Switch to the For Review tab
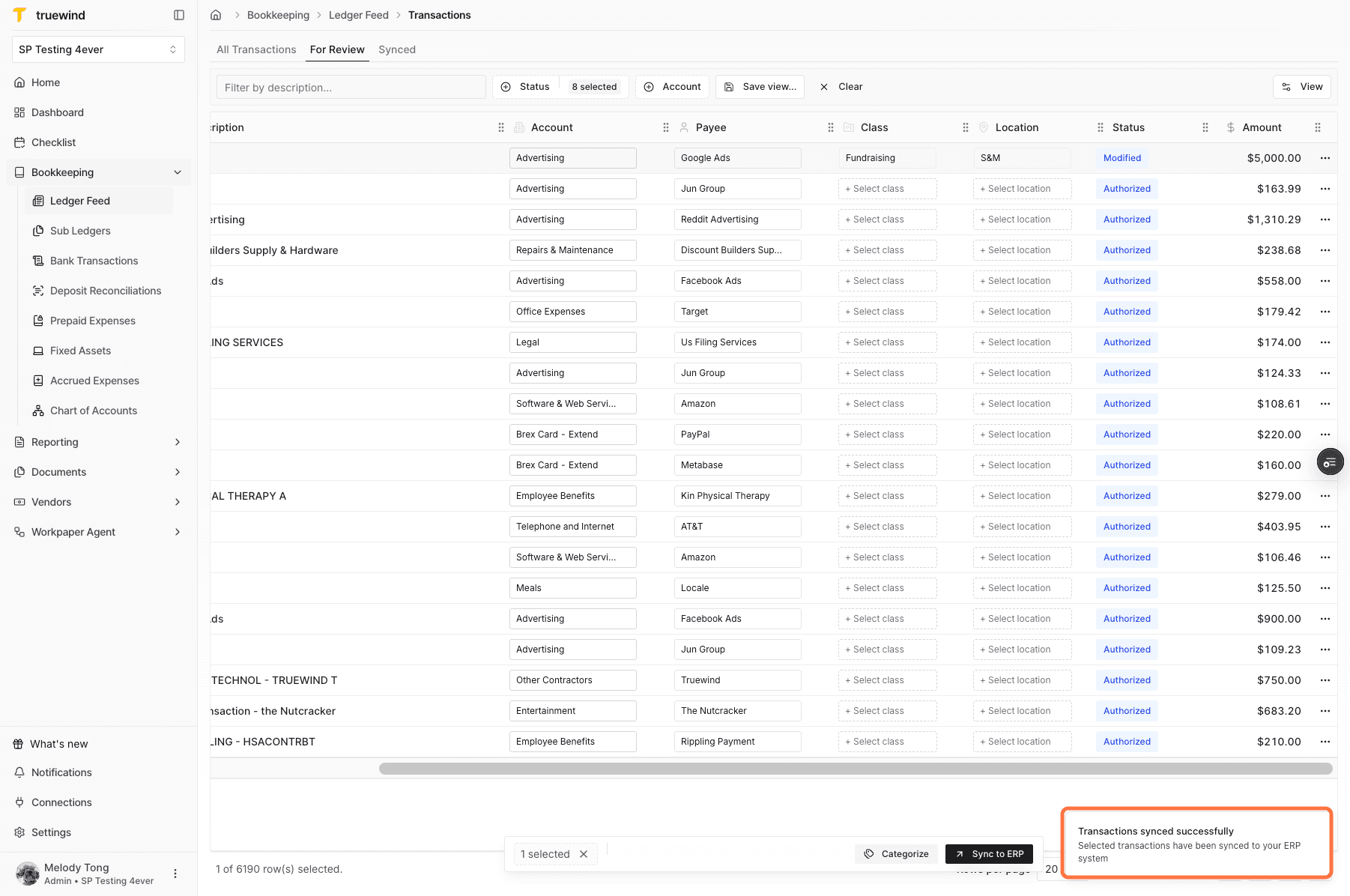Image resolution: width=1350 pixels, height=896 pixels. point(337,49)
